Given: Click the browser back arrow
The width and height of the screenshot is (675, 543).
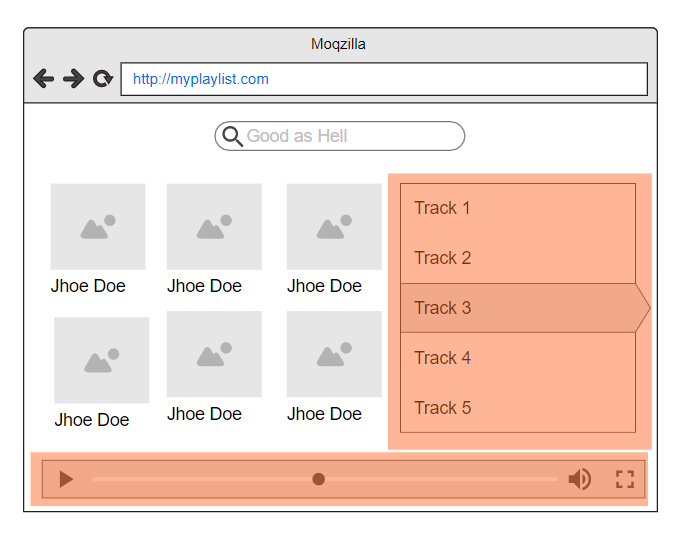Looking at the screenshot, I should pos(43,78).
